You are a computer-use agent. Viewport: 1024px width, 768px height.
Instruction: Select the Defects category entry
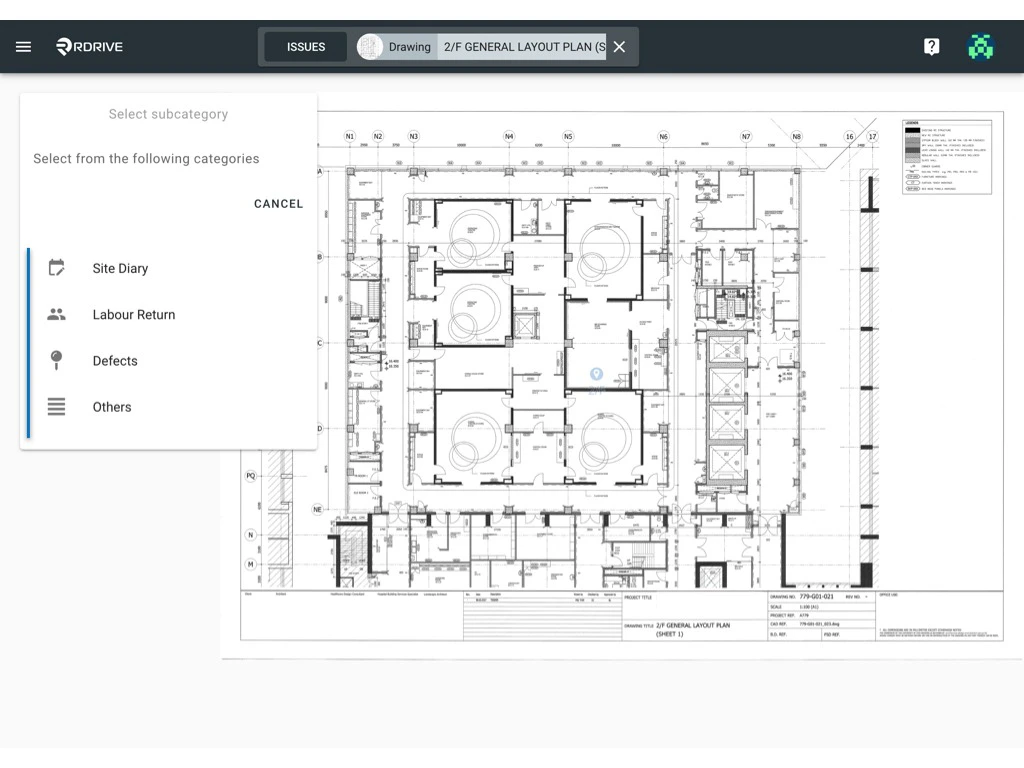pos(114,360)
